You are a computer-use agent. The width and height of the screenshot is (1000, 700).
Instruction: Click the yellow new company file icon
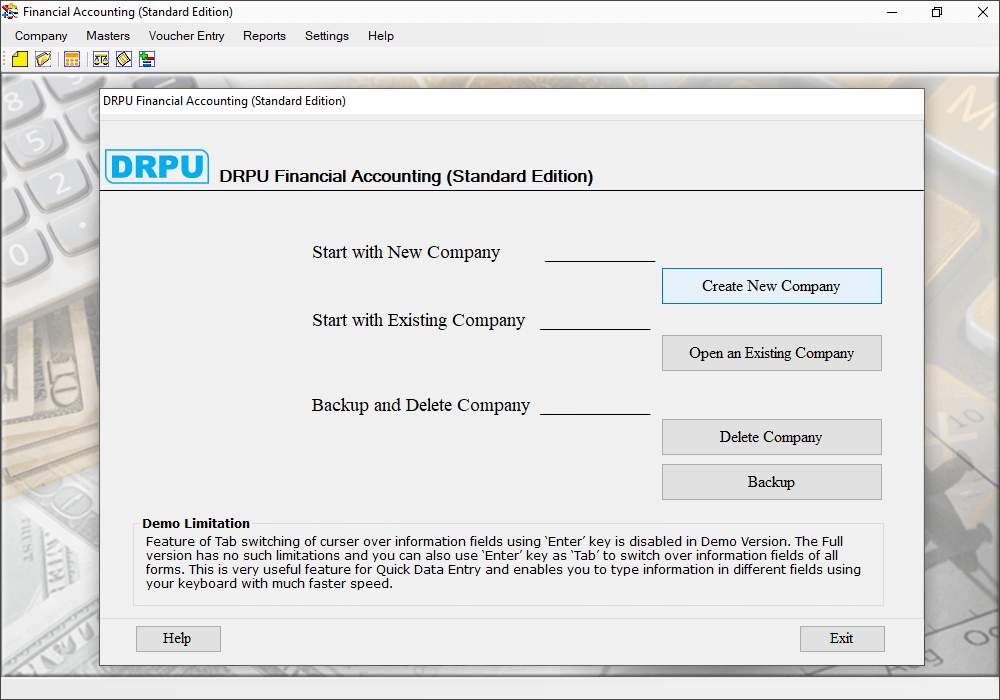tap(20, 59)
